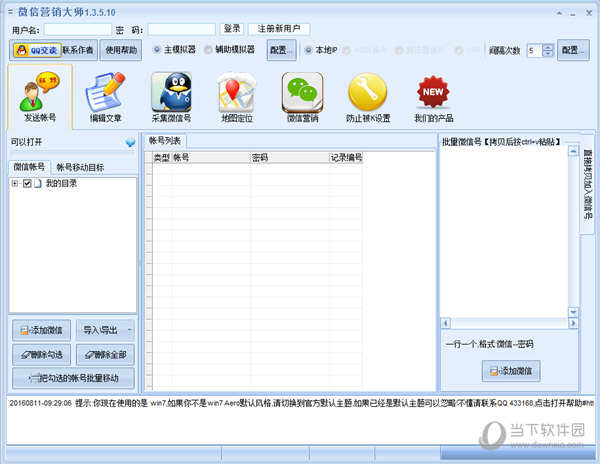Click 添加微信 button in left panel
The width and height of the screenshot is (600, 464).
[x=41, y=330]
